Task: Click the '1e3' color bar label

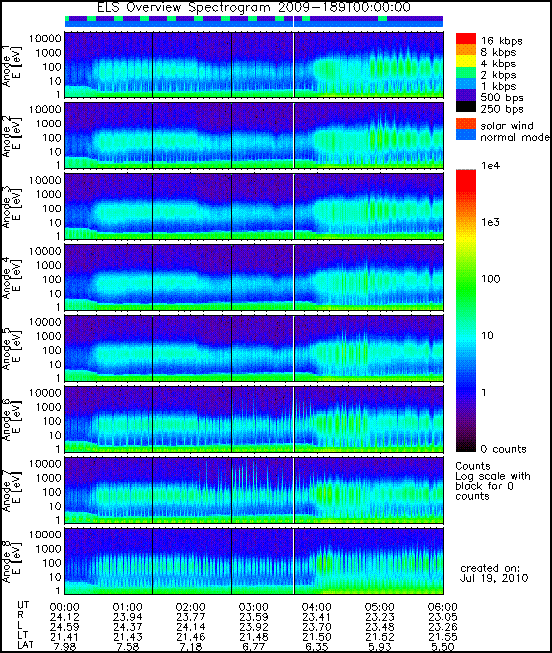Action: pyautogui.click(x=490, y=222)
